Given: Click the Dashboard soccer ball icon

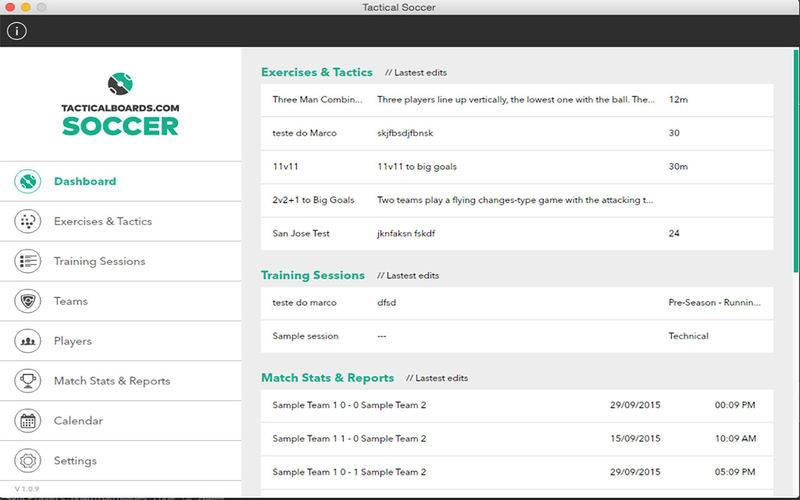Looking at the screenshot, I should tap(28, 182).
